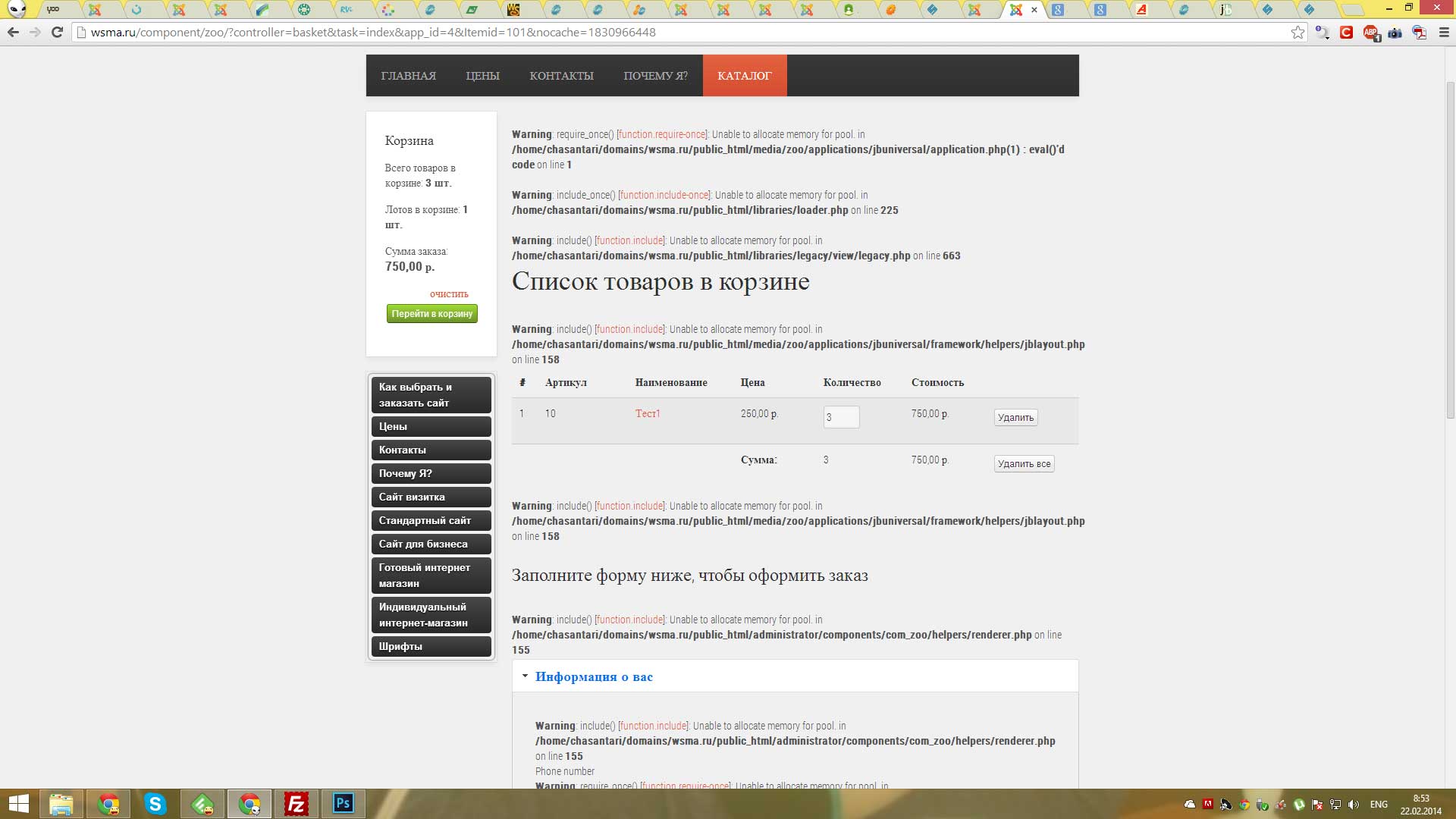The image size is (1456, 819).
Task: Open the volume tray icon
Action: tap(1354, 805)
